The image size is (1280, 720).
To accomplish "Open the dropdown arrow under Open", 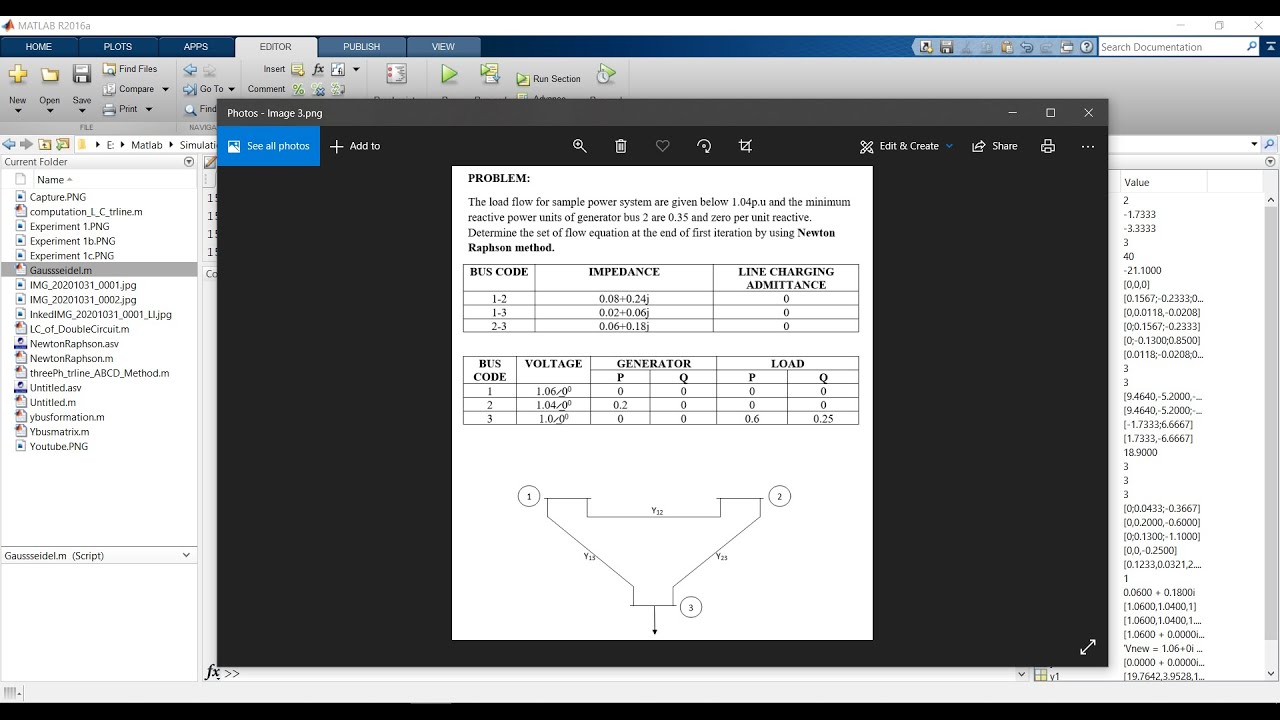I will coord(50,111).
